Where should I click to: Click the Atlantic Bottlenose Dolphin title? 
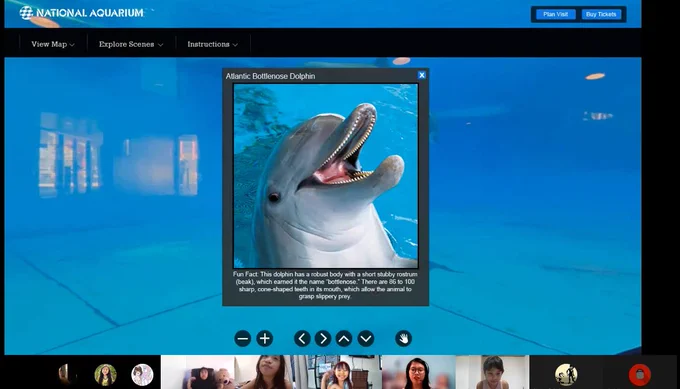point(270,76)
